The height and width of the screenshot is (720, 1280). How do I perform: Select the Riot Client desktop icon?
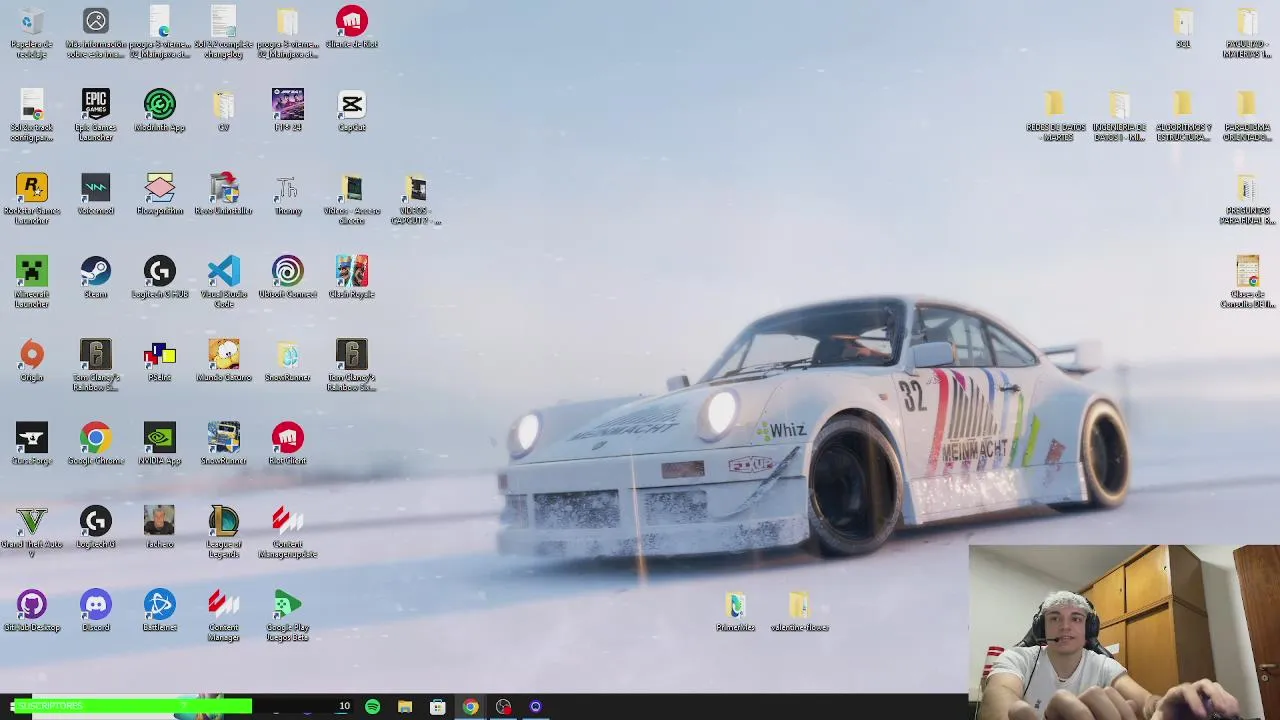click(x=287, y=444)
